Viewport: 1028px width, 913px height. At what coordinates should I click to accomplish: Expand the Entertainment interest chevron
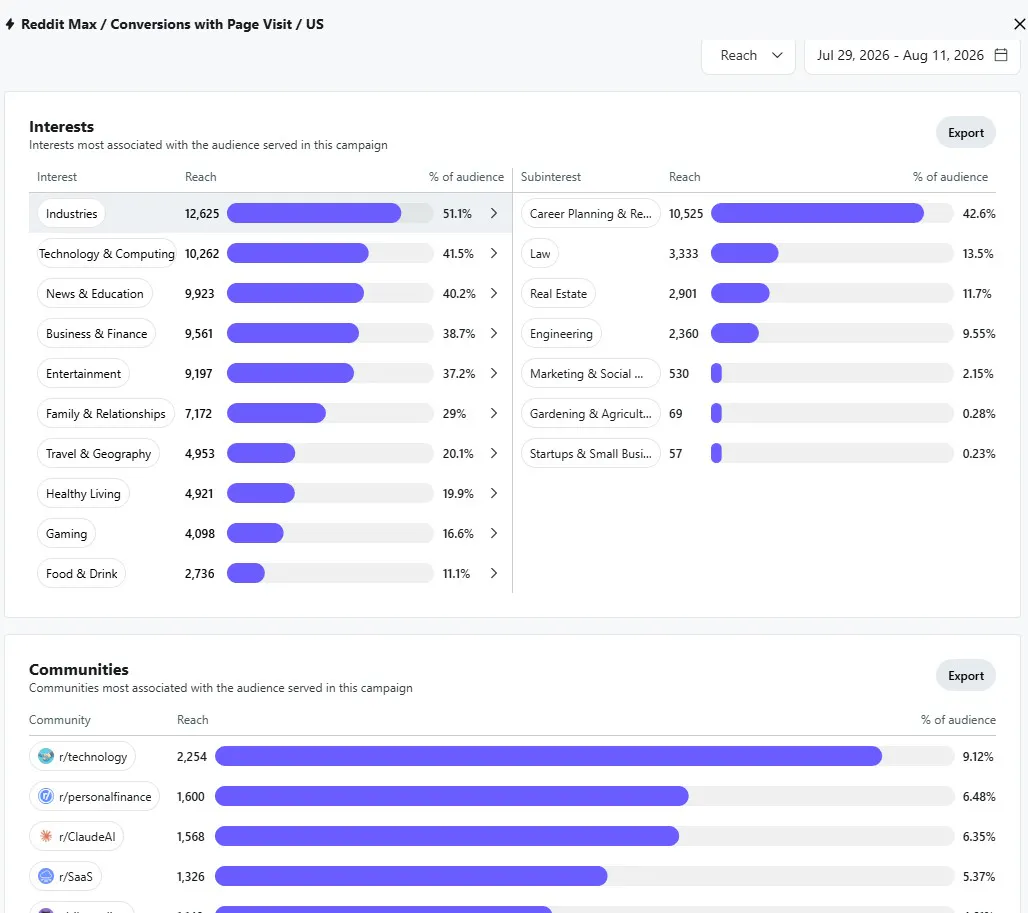pyautogui.click(x=494, y=374)
